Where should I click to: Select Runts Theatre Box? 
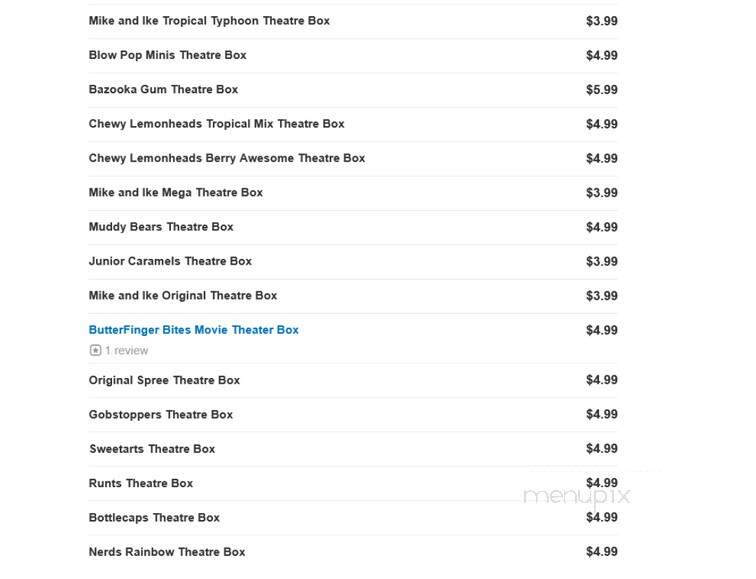[141, 483]
